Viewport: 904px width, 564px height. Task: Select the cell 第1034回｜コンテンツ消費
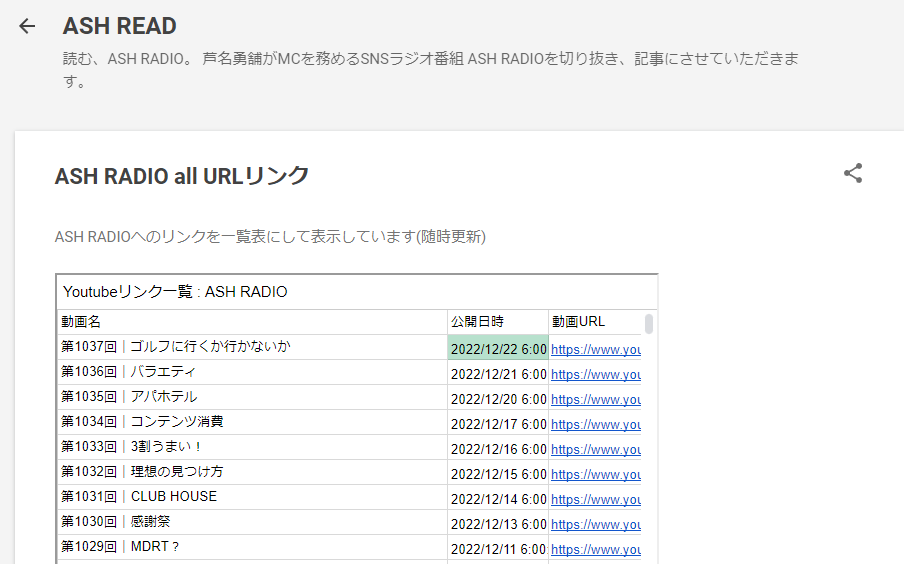tap(253, 422)
